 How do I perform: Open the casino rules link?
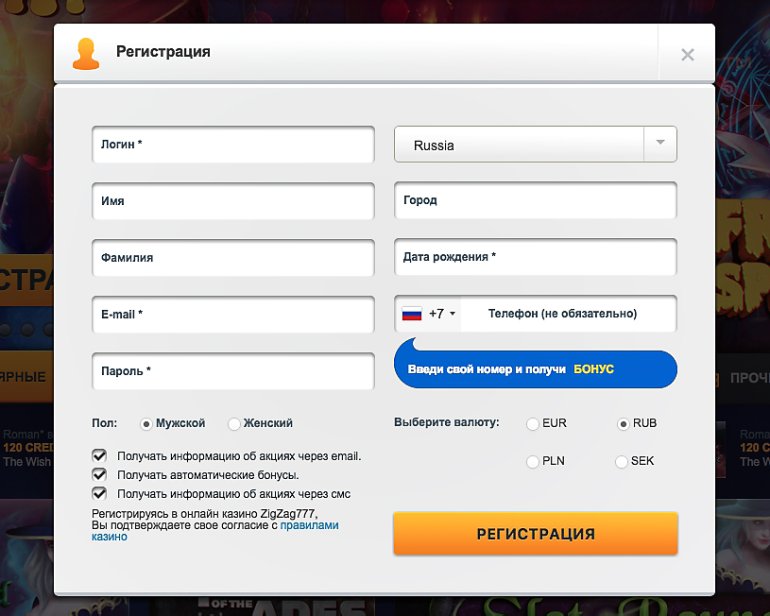[309, 525]
